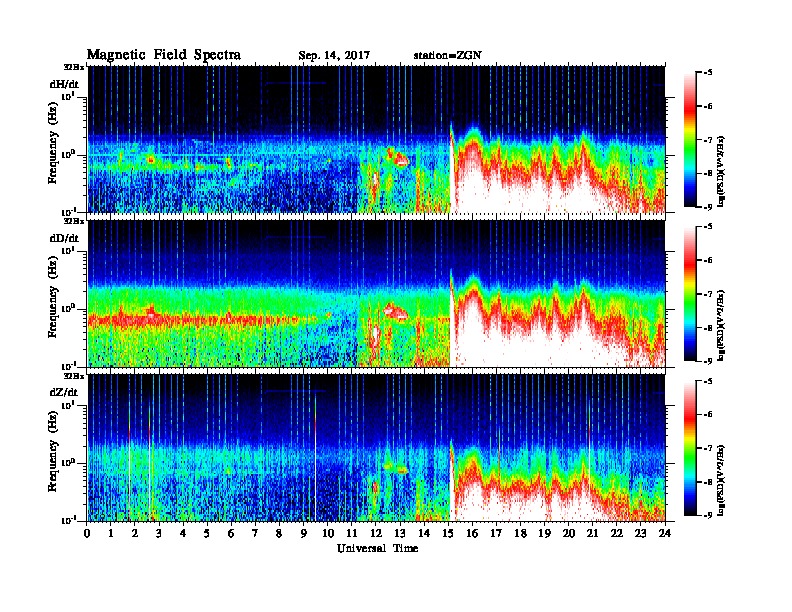792x612 pixels.
Task: Click hour "3" on the time axis
Action: 159,533
